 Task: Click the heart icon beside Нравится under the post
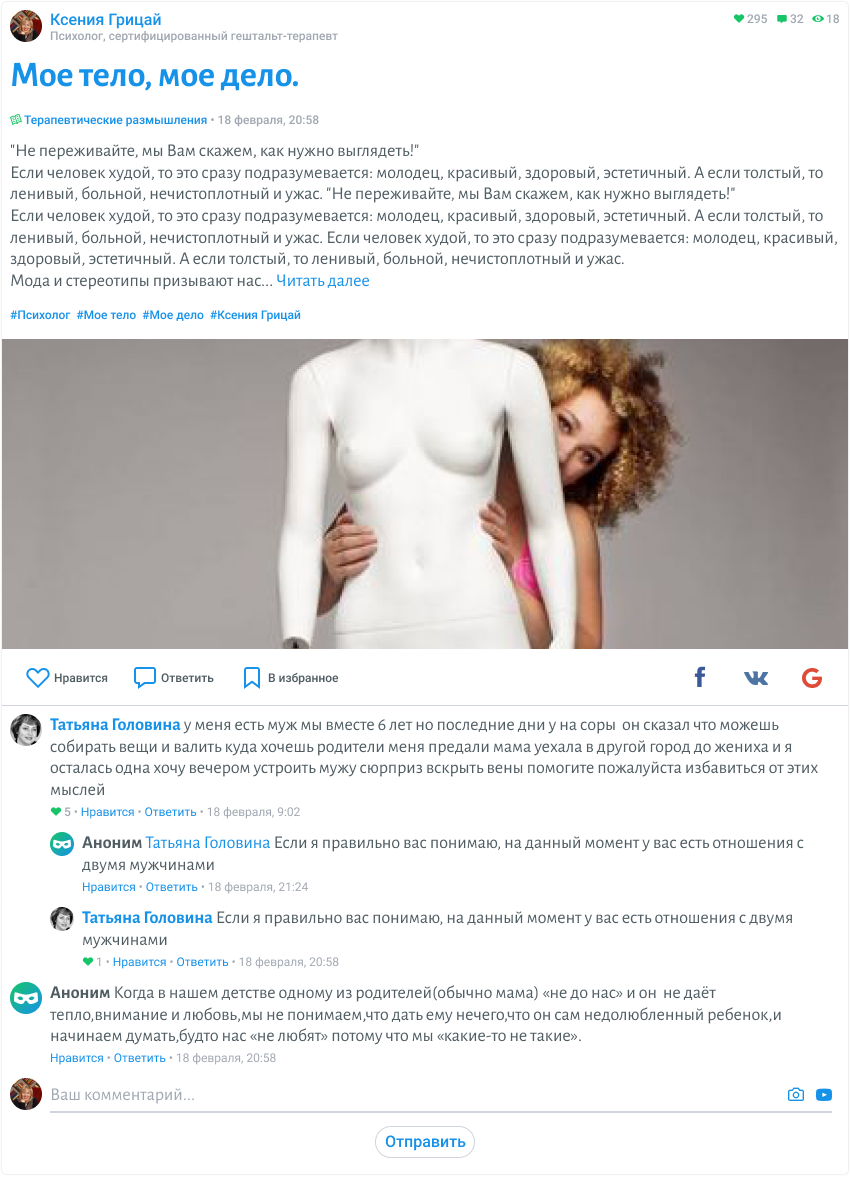(x=37, y=677)
